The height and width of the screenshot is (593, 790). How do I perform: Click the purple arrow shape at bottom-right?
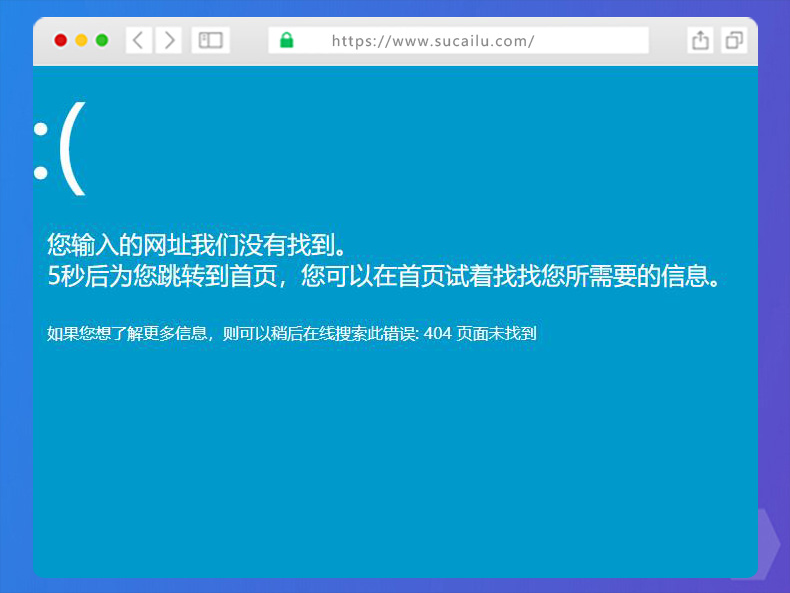point(768,543)
